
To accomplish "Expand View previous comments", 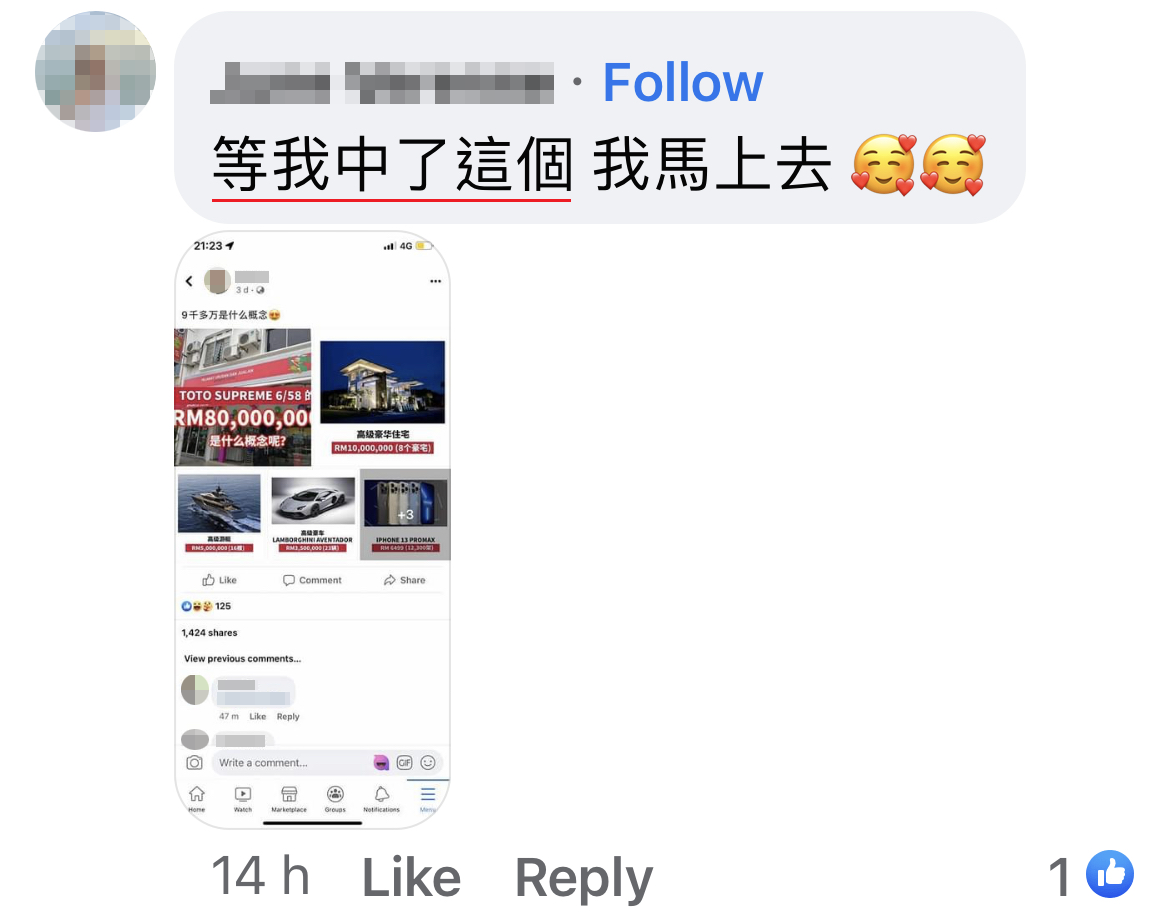I will pos(243,658).
